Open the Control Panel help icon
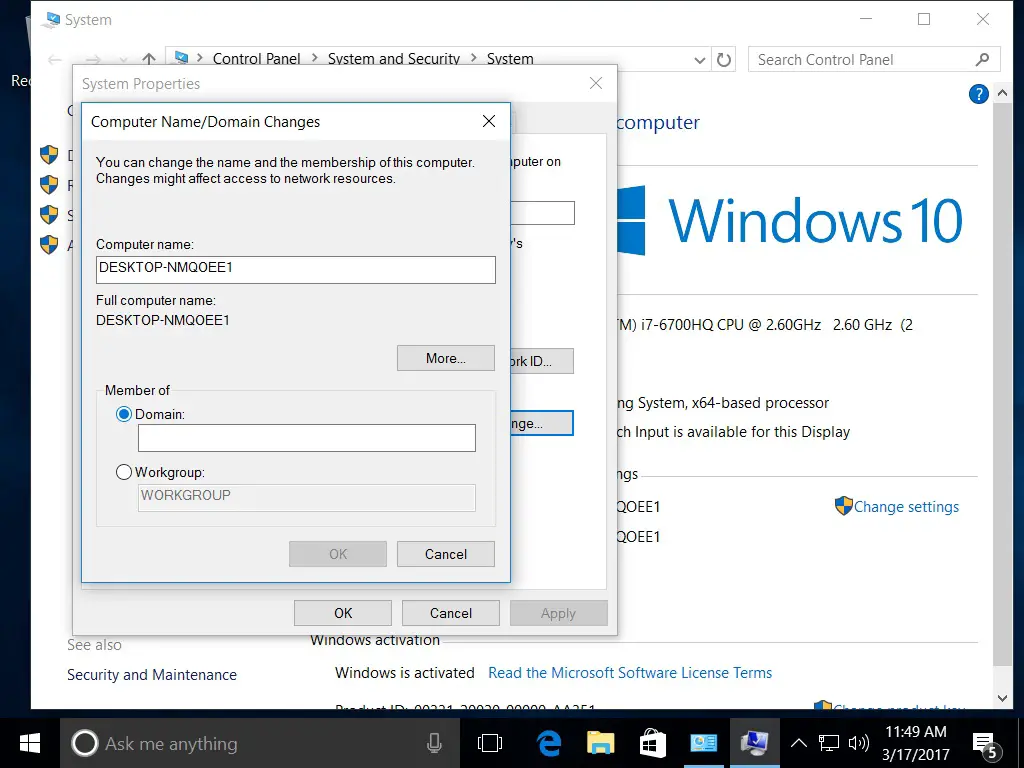The height and width of the screenshot is (768, 1024). tap(978, 94)
